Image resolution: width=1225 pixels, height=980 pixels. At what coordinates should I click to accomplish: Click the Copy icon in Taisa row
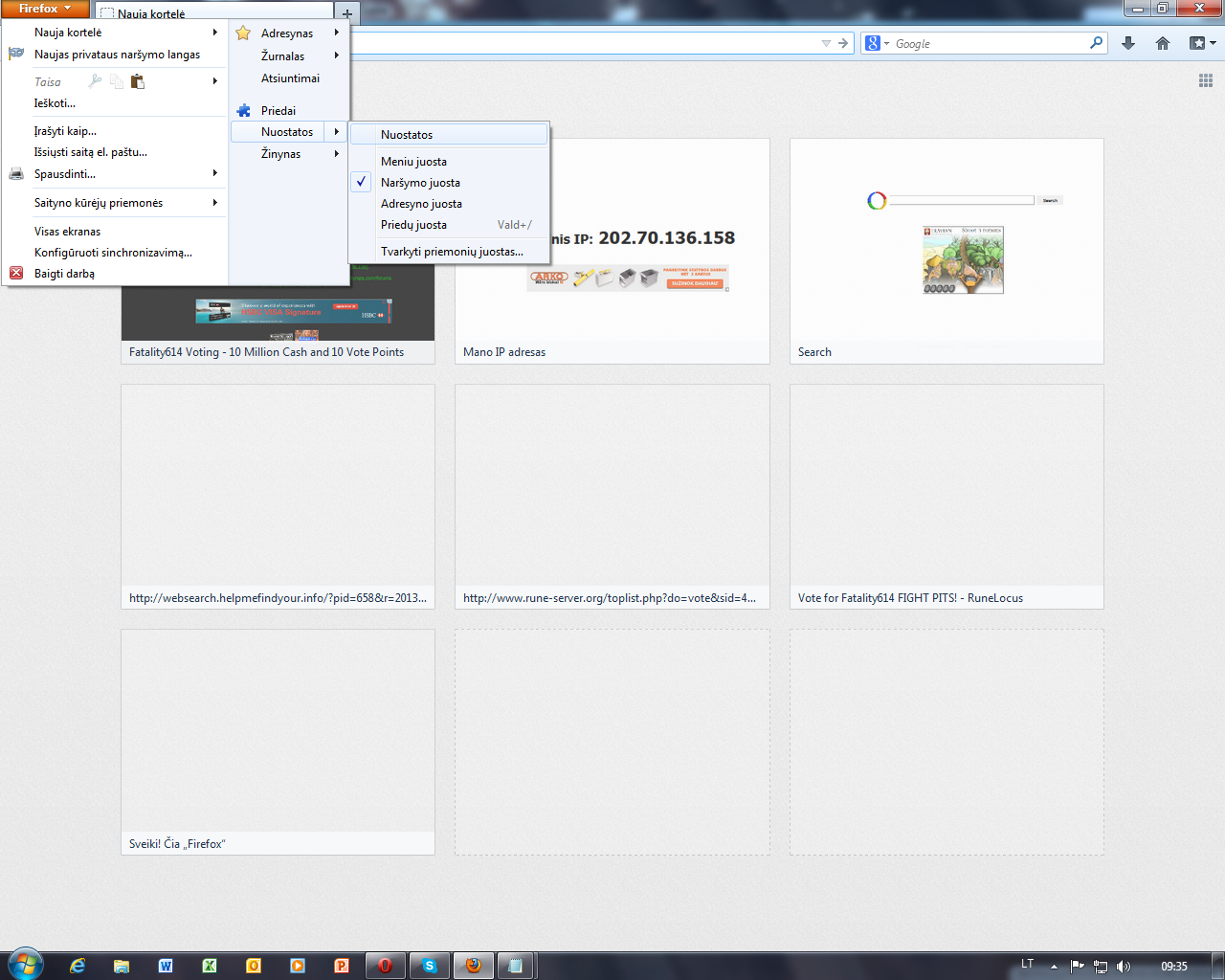(117, 81)
